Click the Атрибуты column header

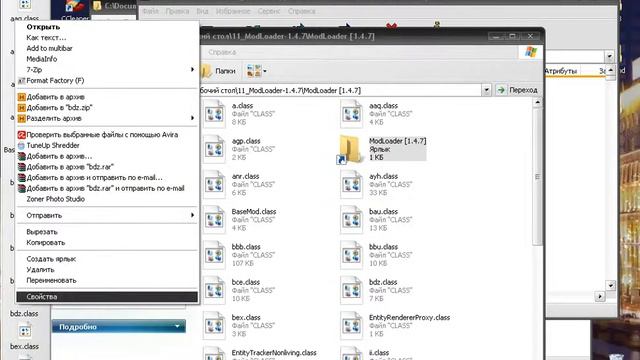point(560,71)
